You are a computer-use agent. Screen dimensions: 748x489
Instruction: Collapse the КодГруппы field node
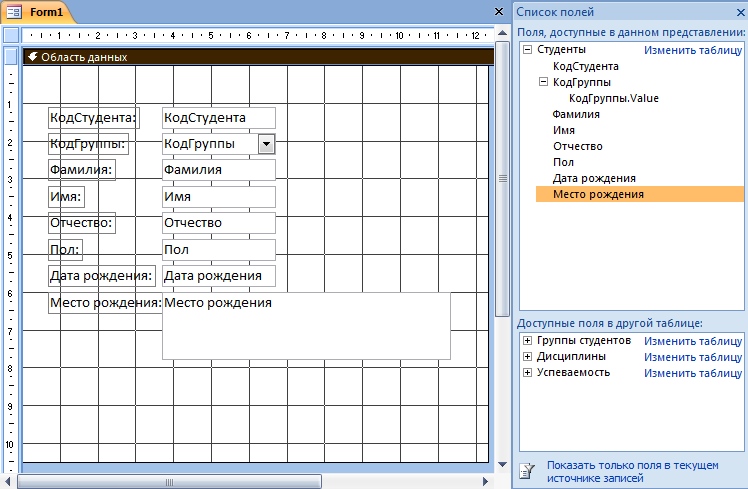[x=543, y=82]
